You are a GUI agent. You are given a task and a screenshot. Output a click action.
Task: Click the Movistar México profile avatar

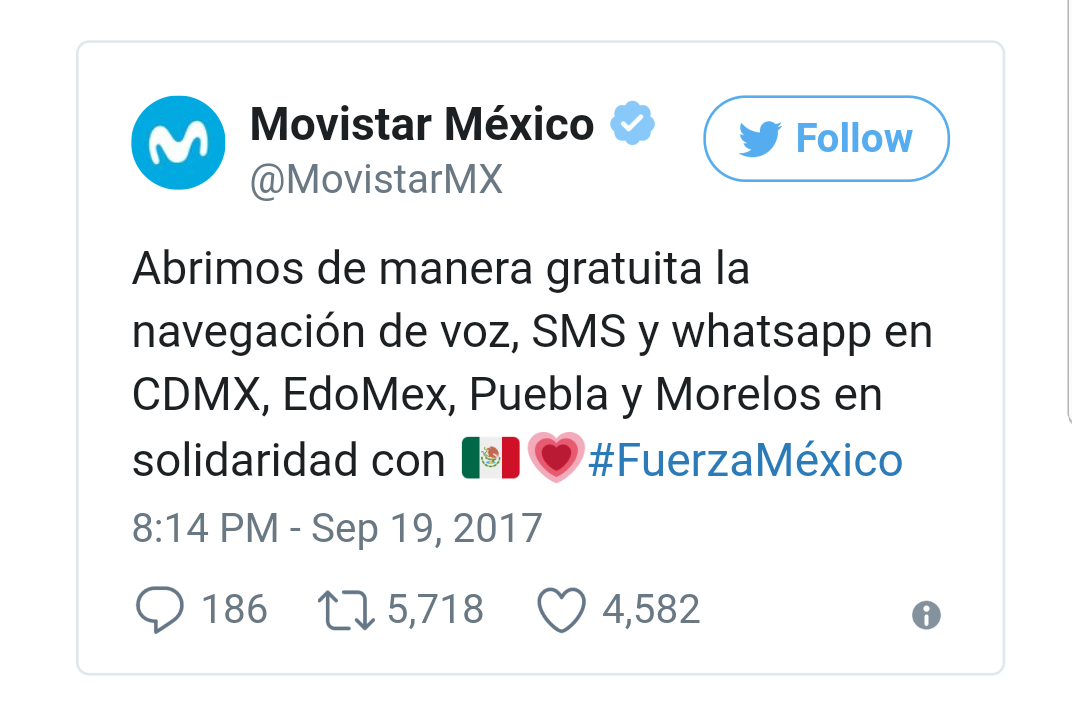click(178, 142)
